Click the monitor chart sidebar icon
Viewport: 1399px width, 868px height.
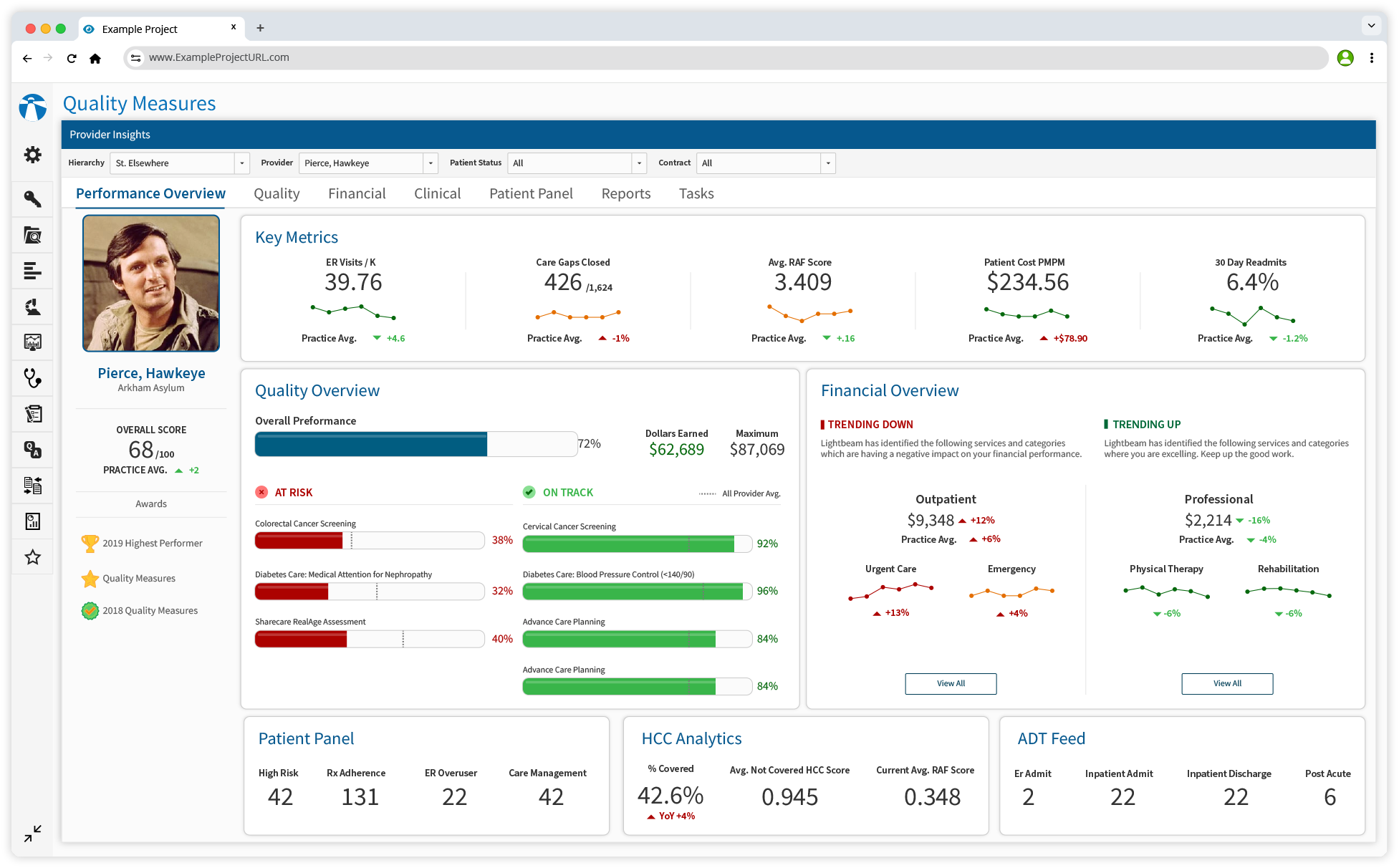[32, 342]
